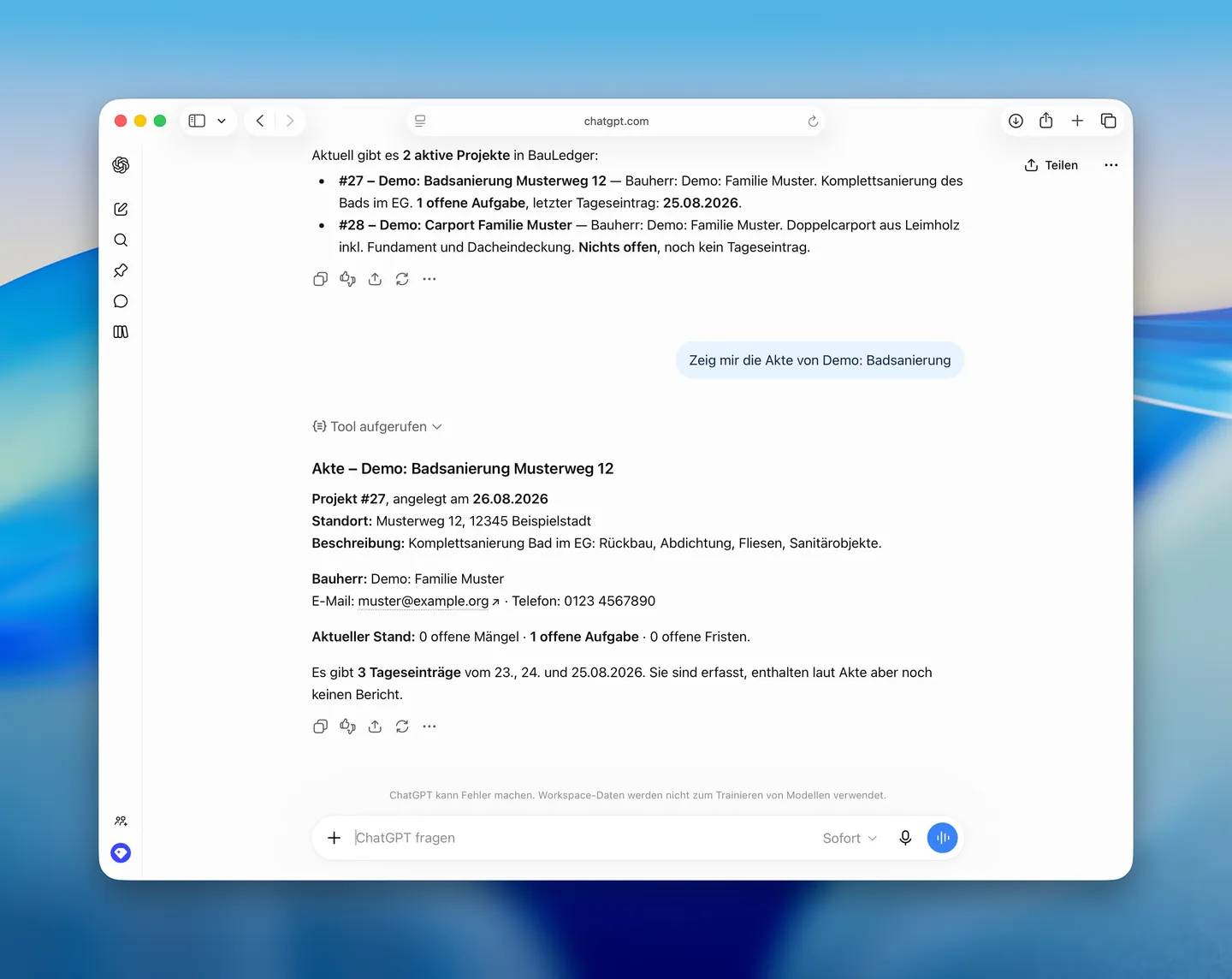1232x979 pixels.
Task: Open Safari sidebar dropdown chevron
Action: point(222,121)
